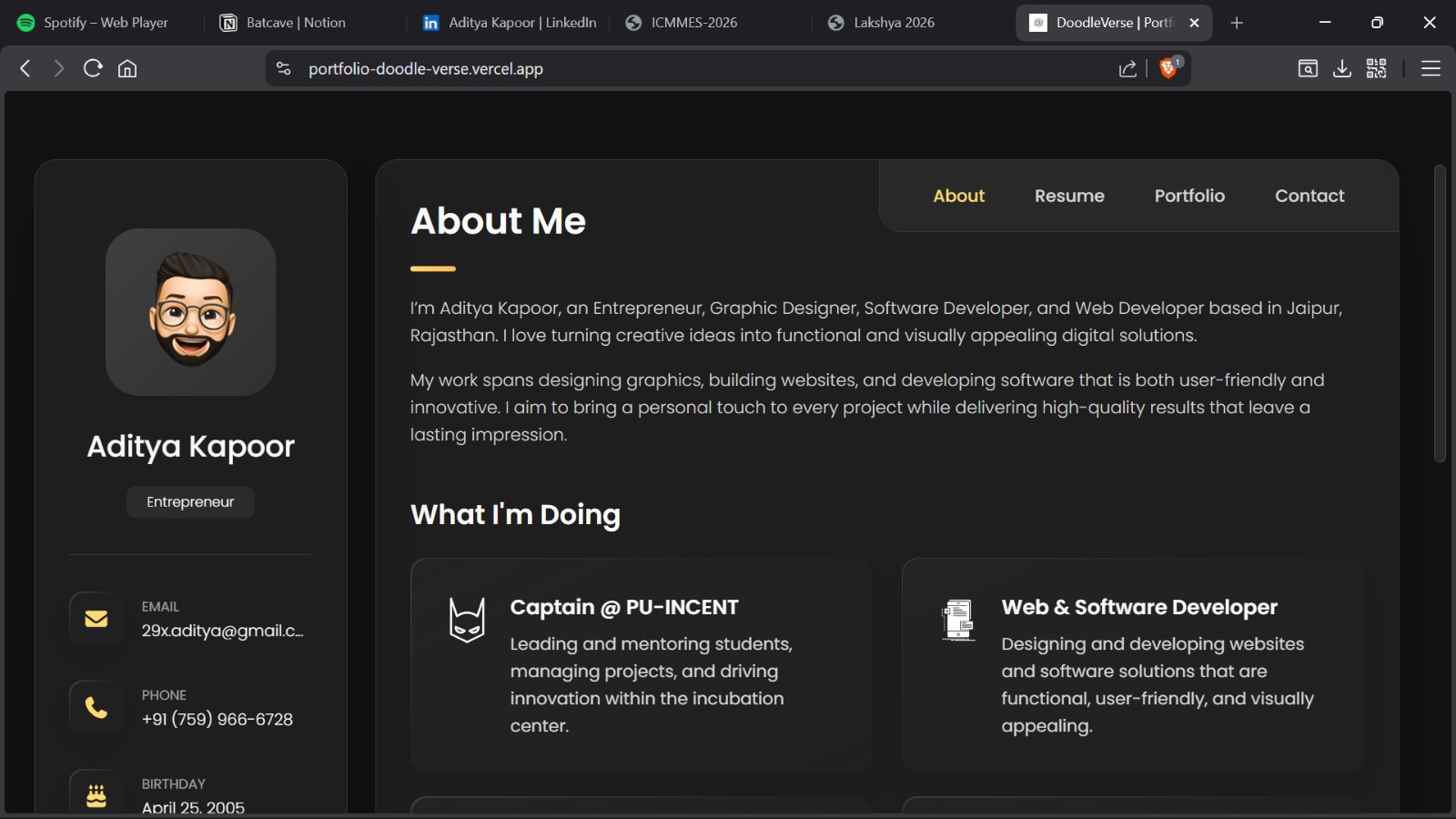Click the Brave Shields icon

(x=1166, y=67)
